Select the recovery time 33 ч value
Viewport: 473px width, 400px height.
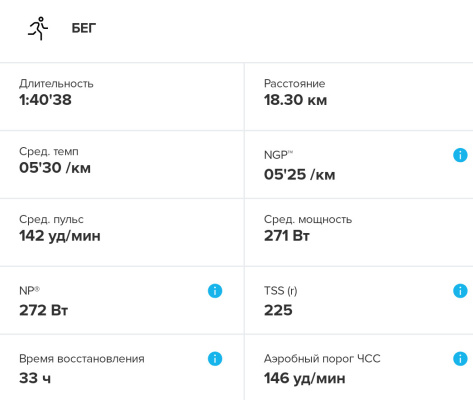(x=35, y=378)
